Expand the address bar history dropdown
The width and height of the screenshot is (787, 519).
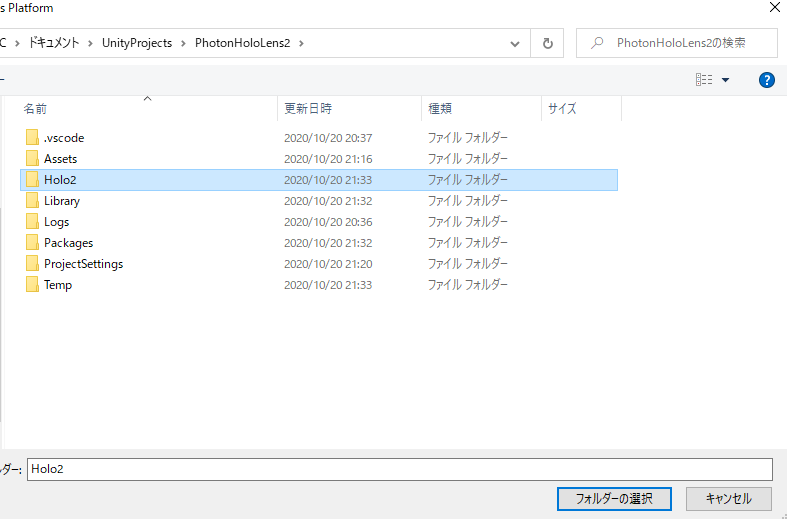(514, 44)
